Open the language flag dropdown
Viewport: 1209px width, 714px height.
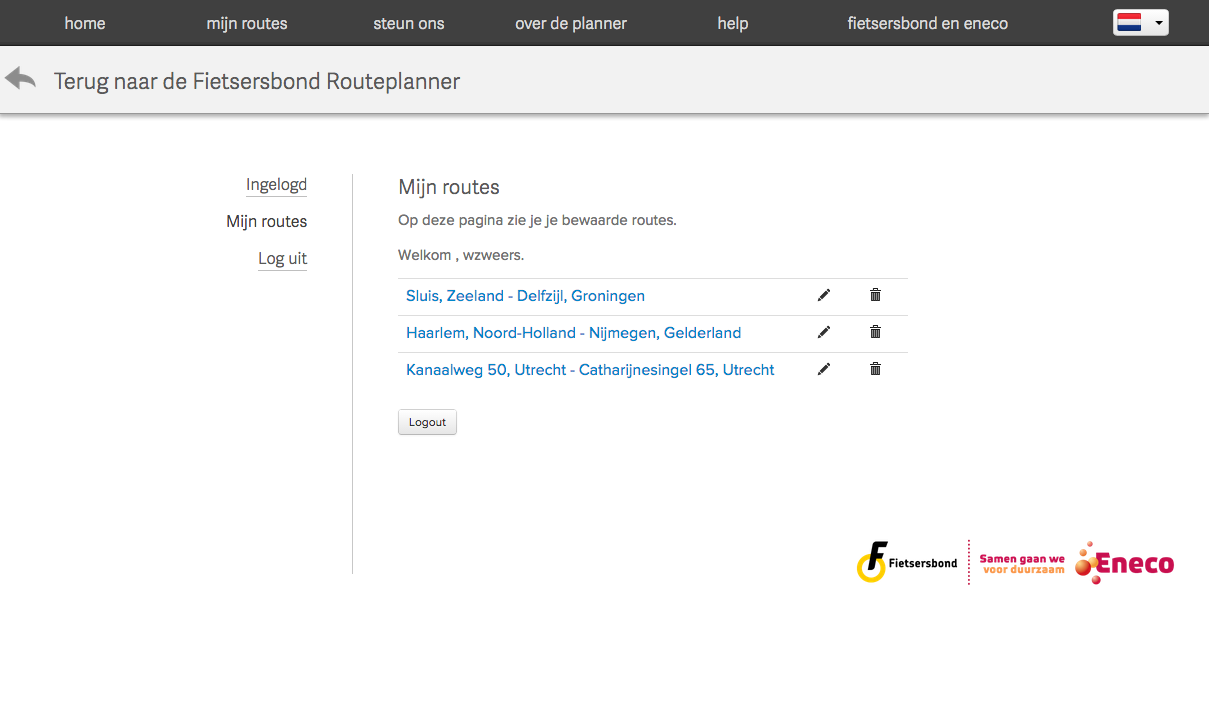pyautogui.click(x=1140, y=23)
